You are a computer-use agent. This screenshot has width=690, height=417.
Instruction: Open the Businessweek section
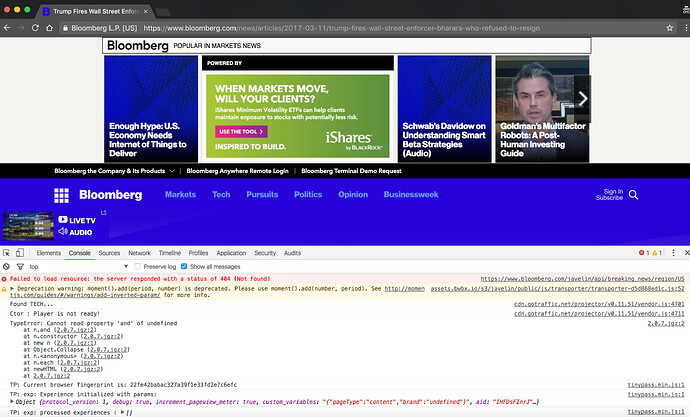coord(411,194)
